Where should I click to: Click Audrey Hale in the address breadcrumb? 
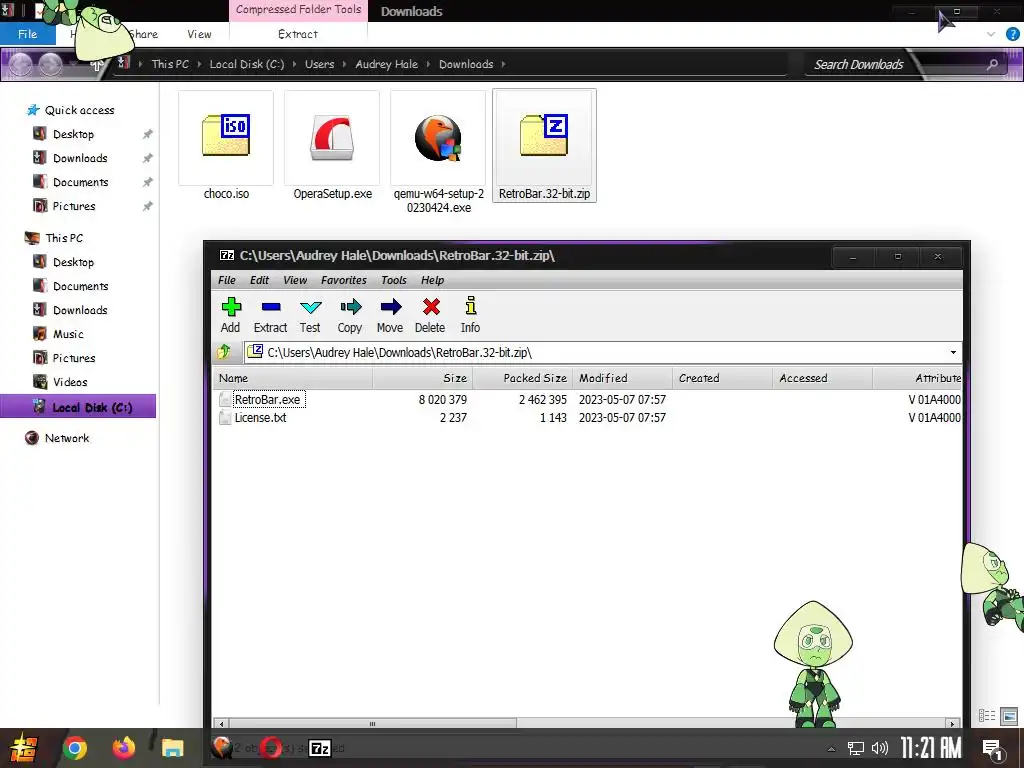click(x=386, y=64)
